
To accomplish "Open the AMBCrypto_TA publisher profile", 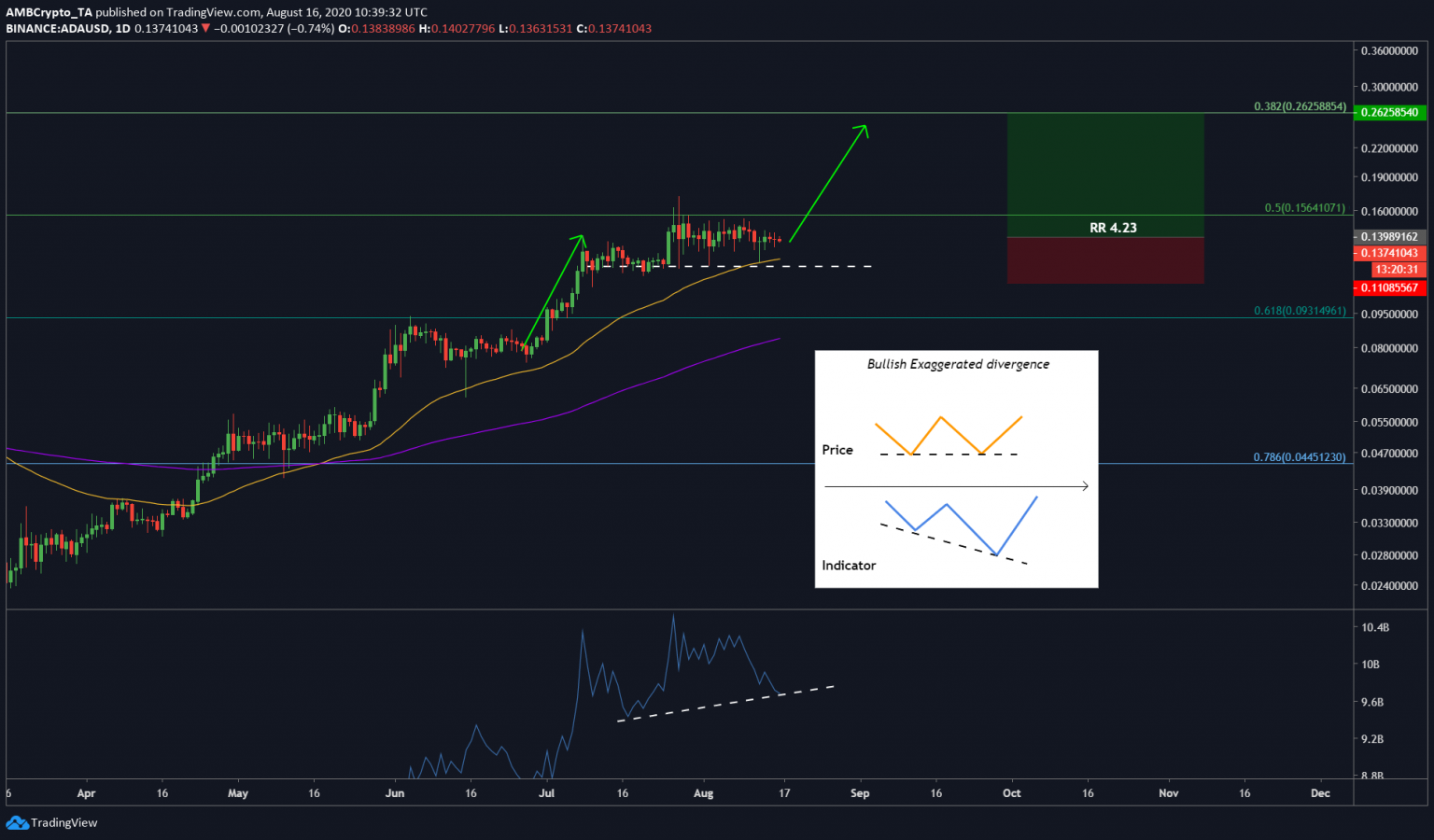I will [49, 12].
